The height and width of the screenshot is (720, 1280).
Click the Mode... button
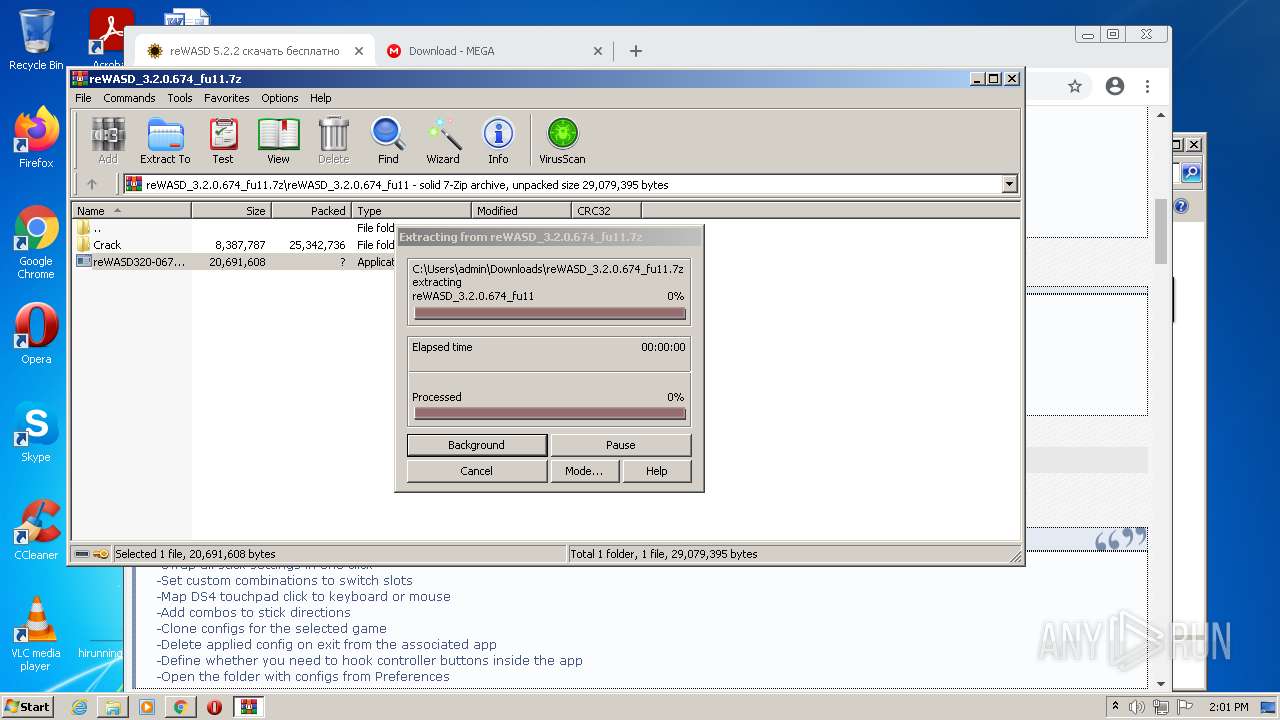[584, 471]
